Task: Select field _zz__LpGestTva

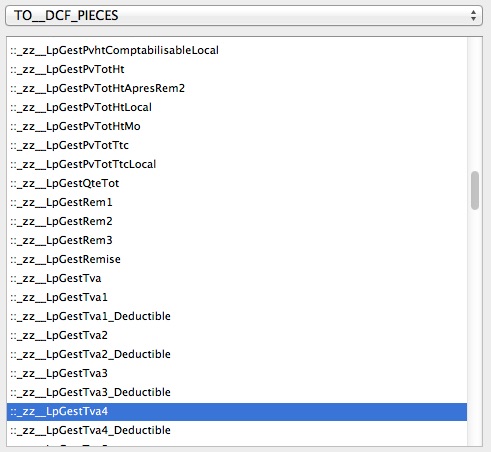Action: coord(237,278)
